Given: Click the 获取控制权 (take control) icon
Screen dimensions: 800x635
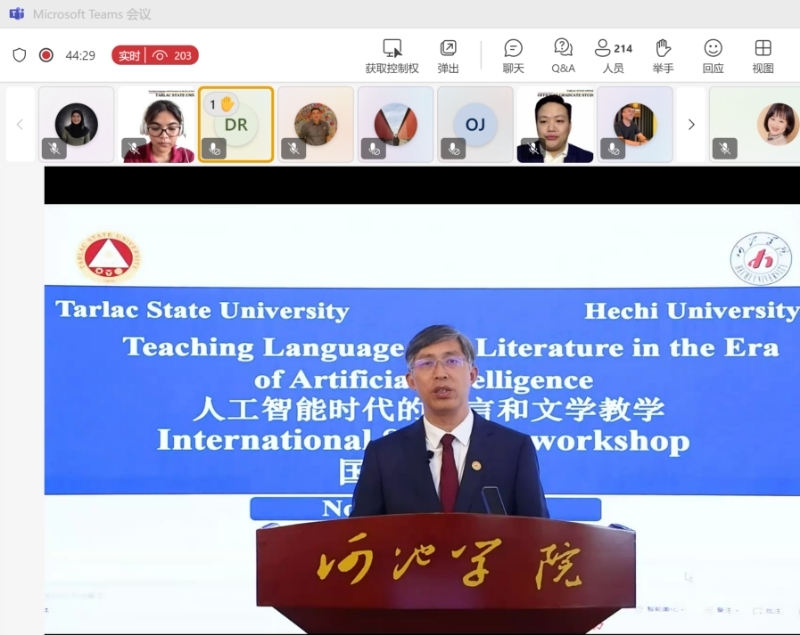Looking at the screenshot, I should (x=392, y=48).
